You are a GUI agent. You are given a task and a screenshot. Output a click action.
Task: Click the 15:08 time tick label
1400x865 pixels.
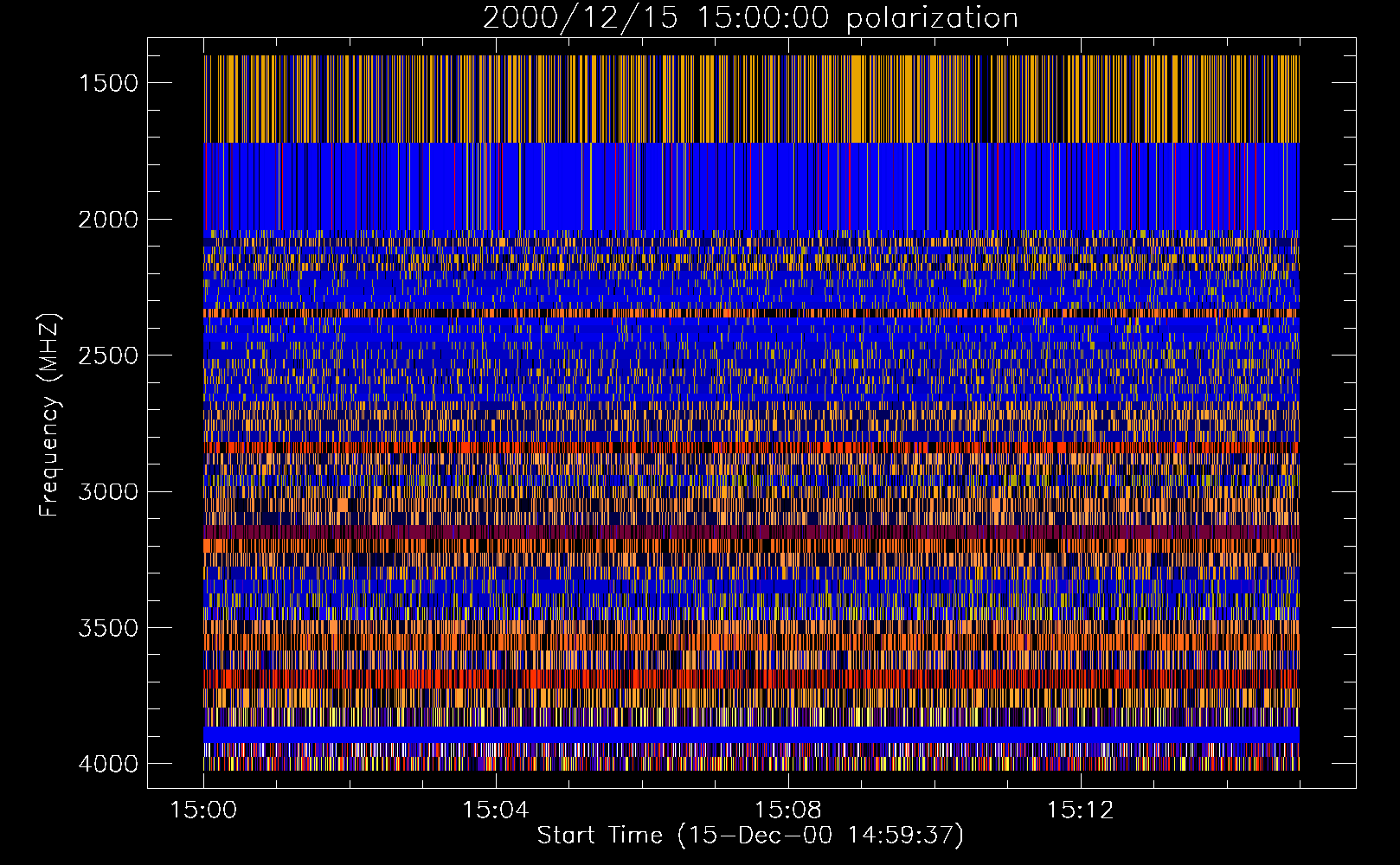787,811
